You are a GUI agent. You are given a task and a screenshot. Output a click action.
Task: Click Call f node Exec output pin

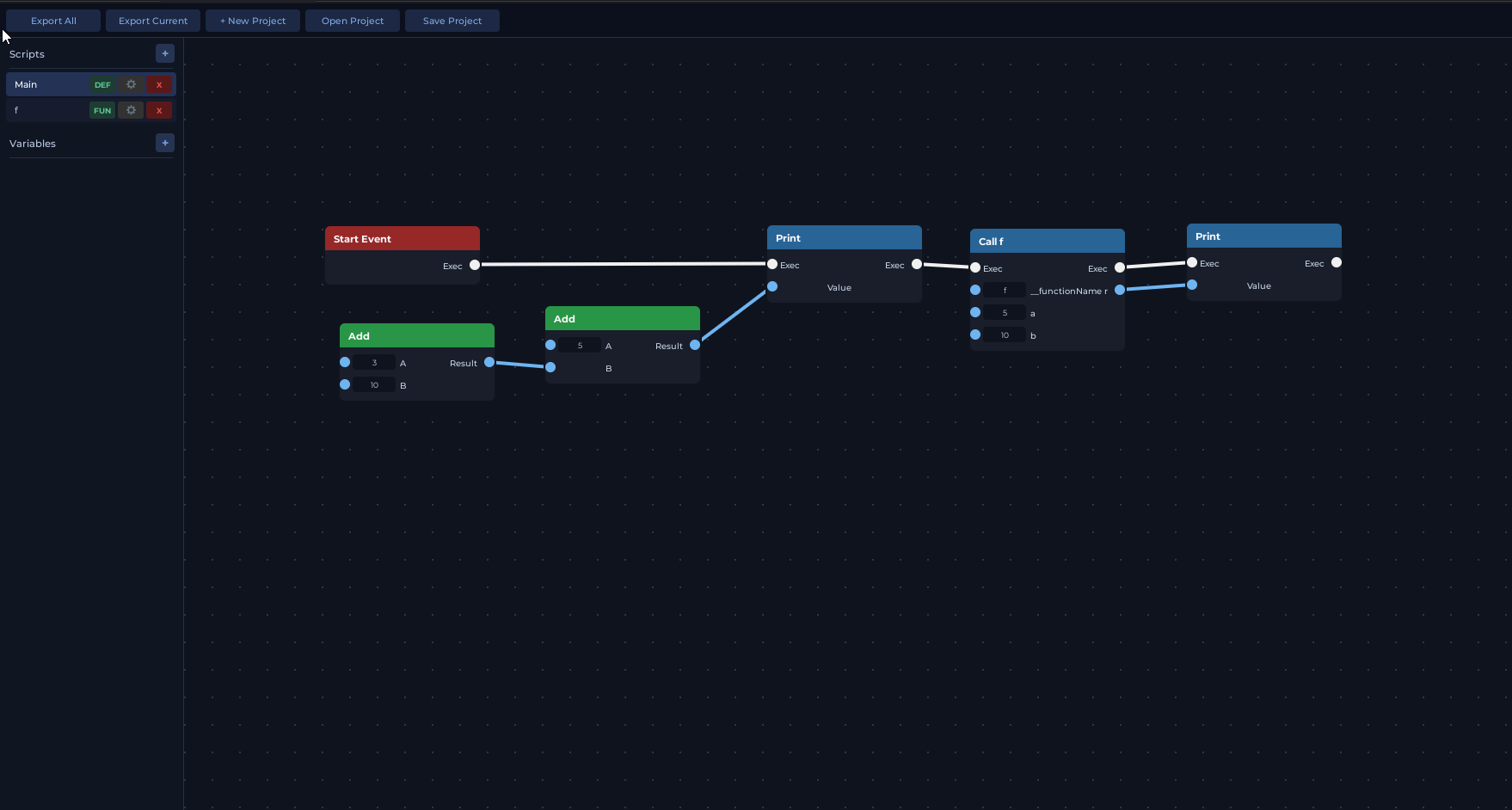tap(1120, 267)
